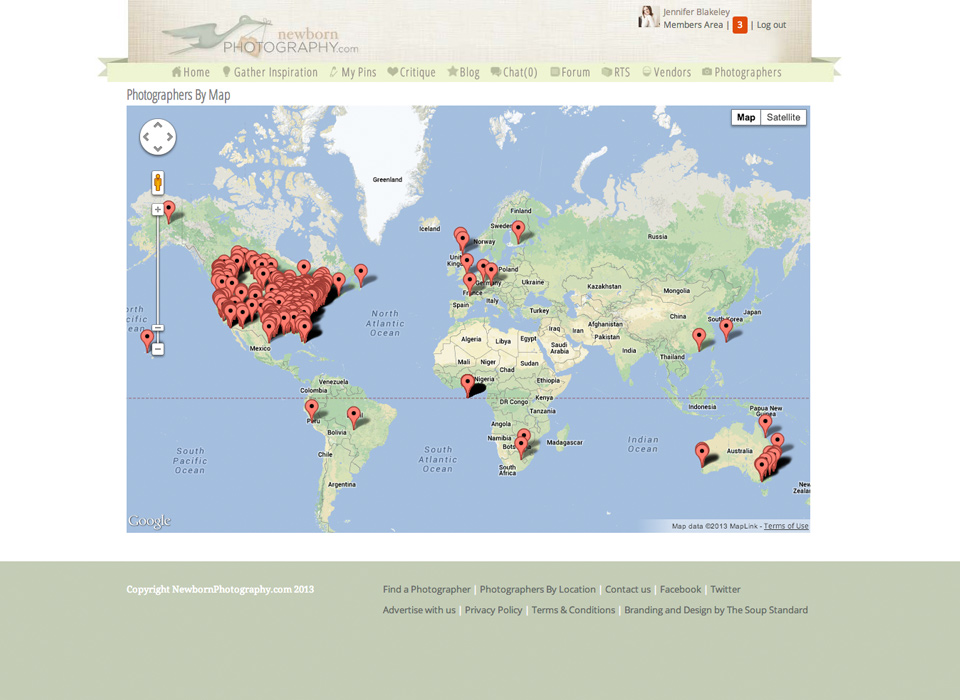Screen dimensions: 960x700
Task: Open the Vendors page
Action: click(x=667, y=72)
